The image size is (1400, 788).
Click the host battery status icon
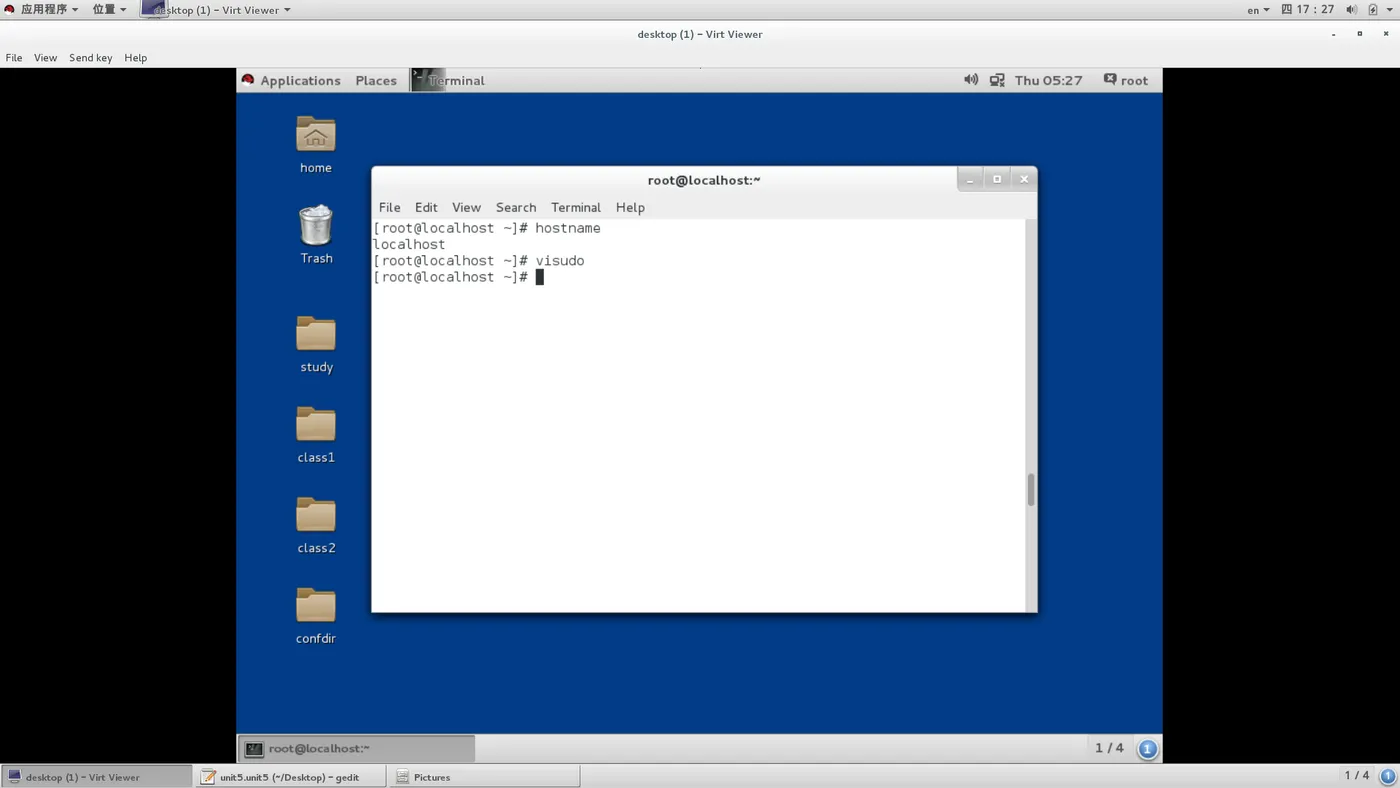pos(1373,9)
